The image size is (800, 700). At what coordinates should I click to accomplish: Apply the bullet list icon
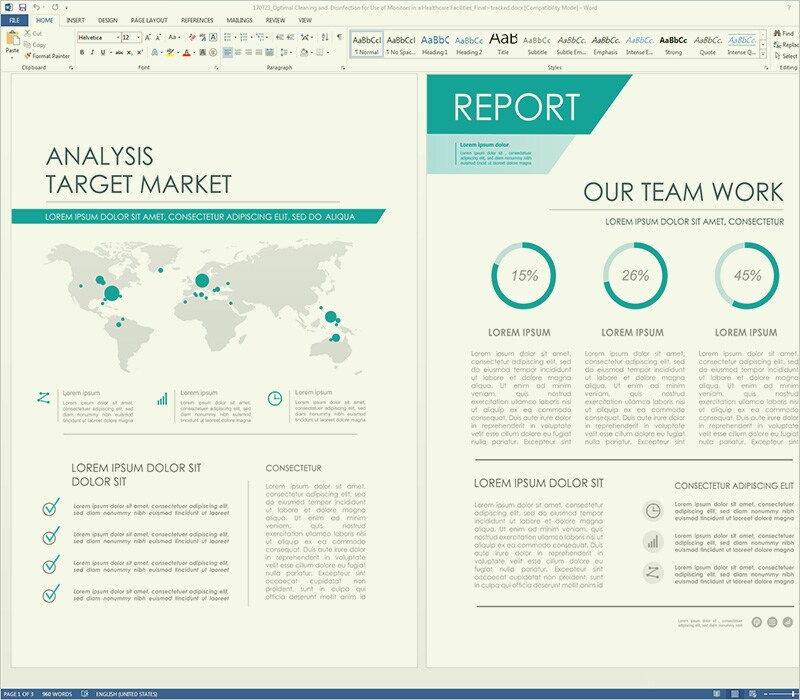pos(226,37)
